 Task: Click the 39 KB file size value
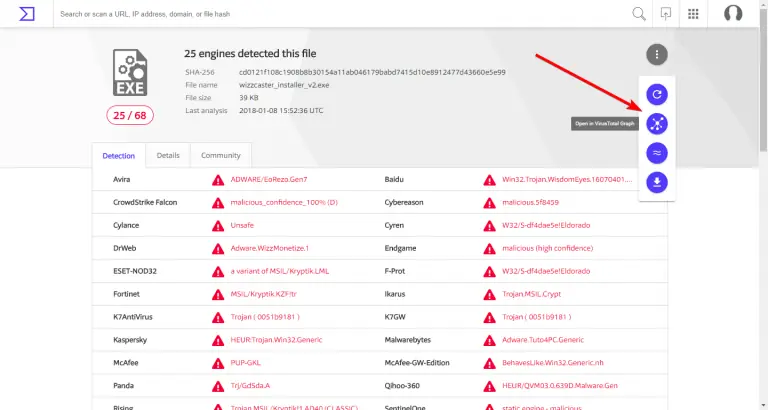(x=249, y=97)
